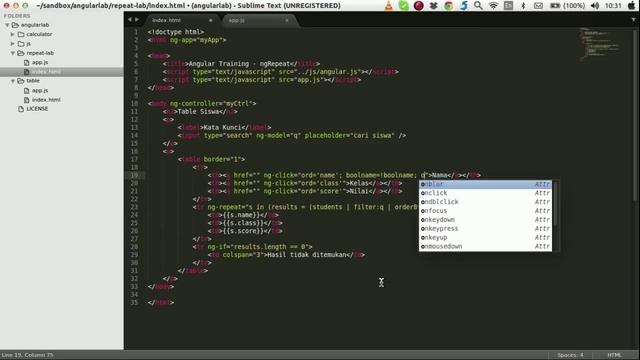640x360 pixels.
Task: Choose onmousedown from the autocomplete list
Action: coord(485,247)
